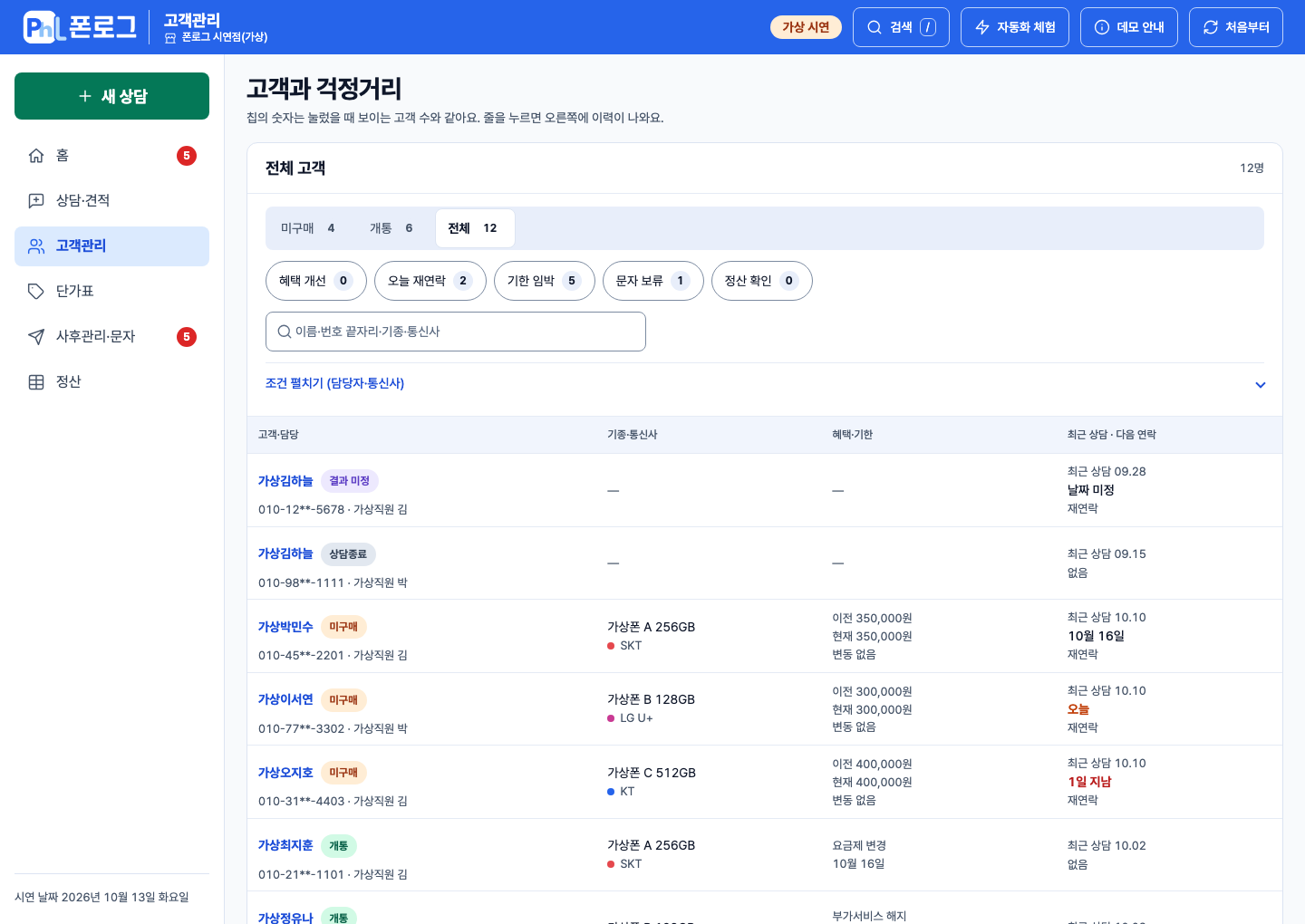The width and height of the screenshot is (1305, 924).
Task: Click the 1일 지남 overdue text
Action: click(1089, 782)
